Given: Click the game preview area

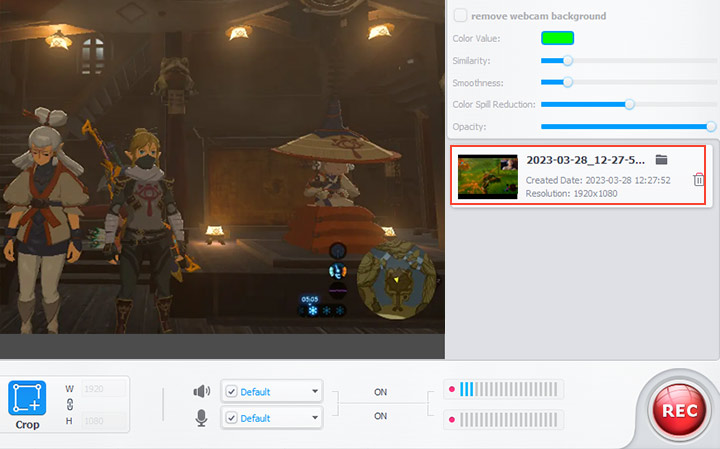Looking at the screenshot, I should (x=222, y=167).
